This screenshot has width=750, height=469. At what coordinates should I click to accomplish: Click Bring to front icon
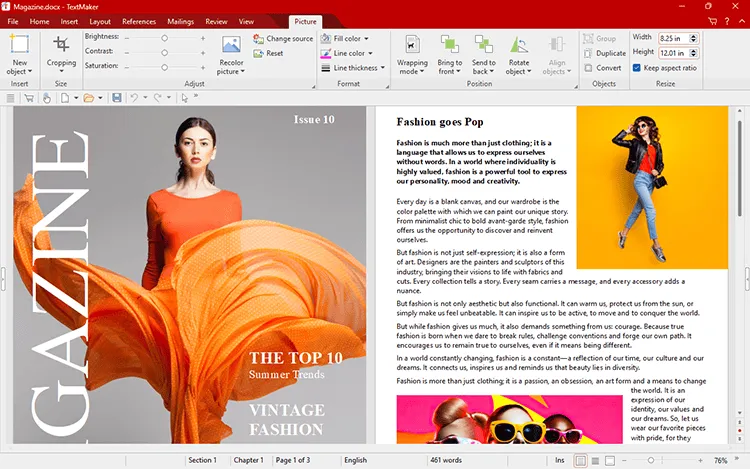pyautogui.click(x=450, y=45)
